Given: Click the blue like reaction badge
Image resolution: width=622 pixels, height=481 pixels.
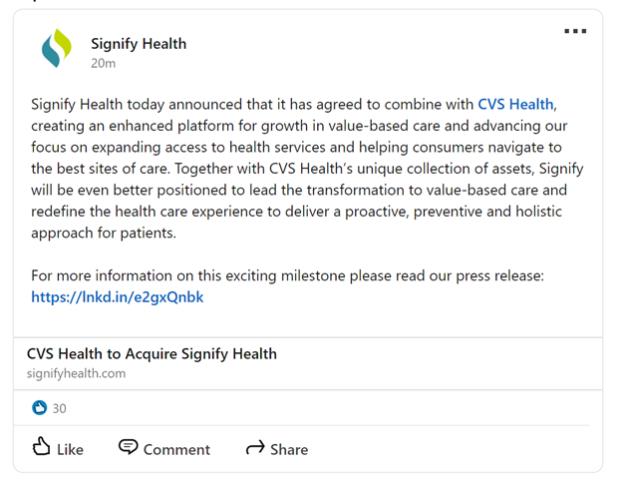Looking at the screenshot, I should tap(40, 407).
